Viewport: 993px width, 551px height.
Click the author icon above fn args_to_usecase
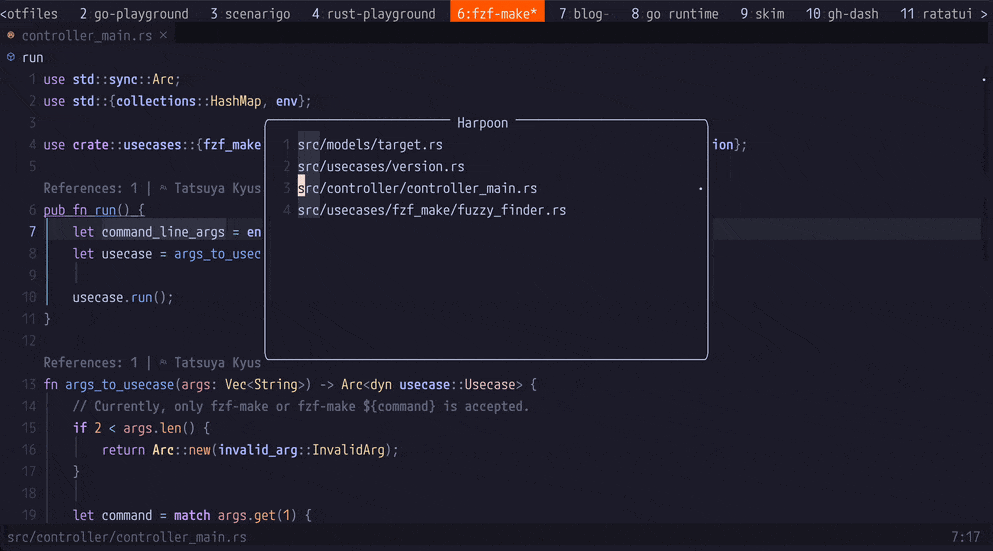tap(164, 363)
